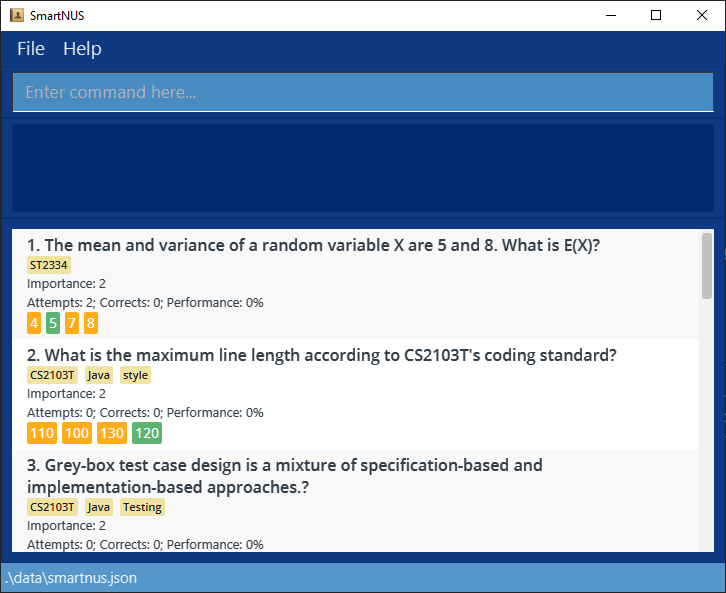Viewport: 726px width, 593px height.
Task: Select answer choice 130 in question 2
Action: (x=112, y=433)
